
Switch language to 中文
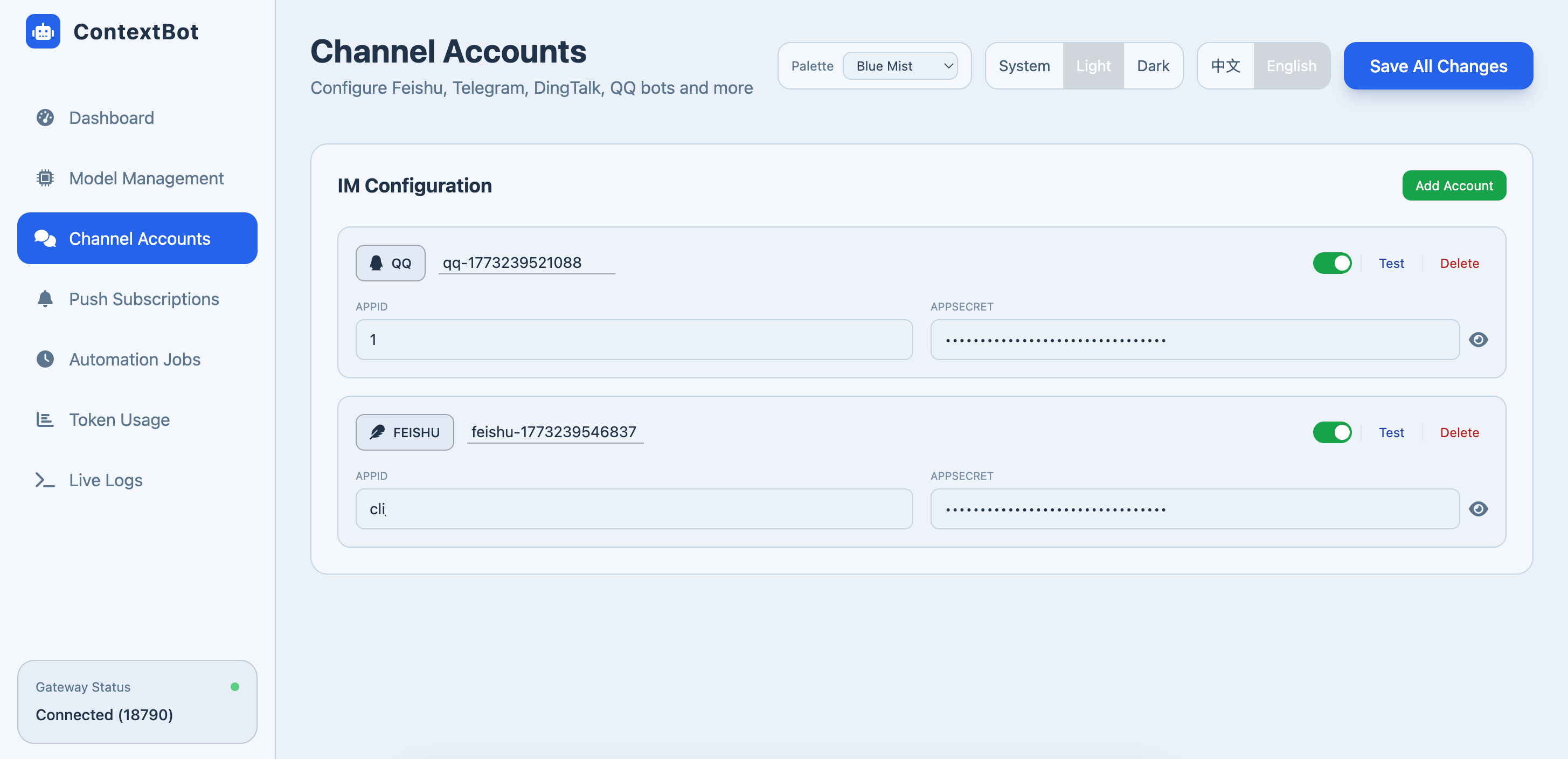pos(1225,66)
